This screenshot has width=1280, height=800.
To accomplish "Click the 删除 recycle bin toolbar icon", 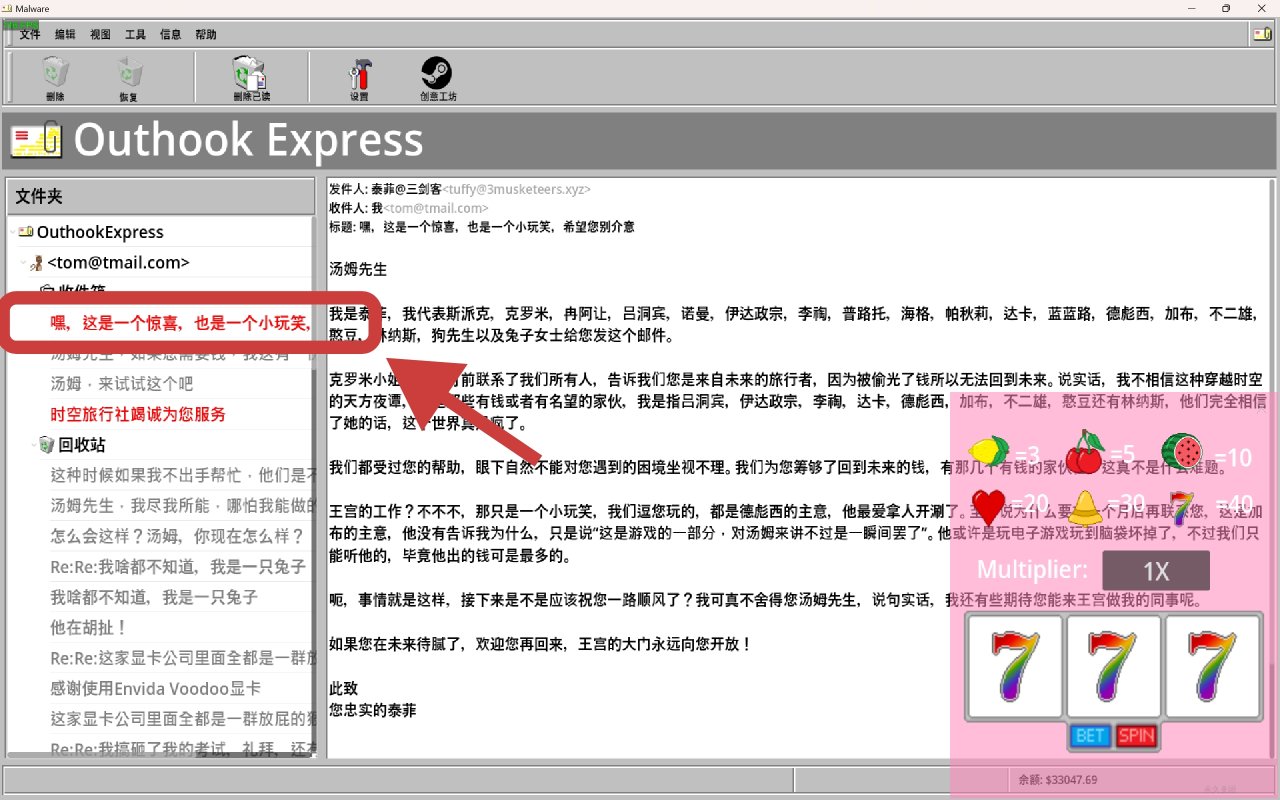I will point(55,73).
